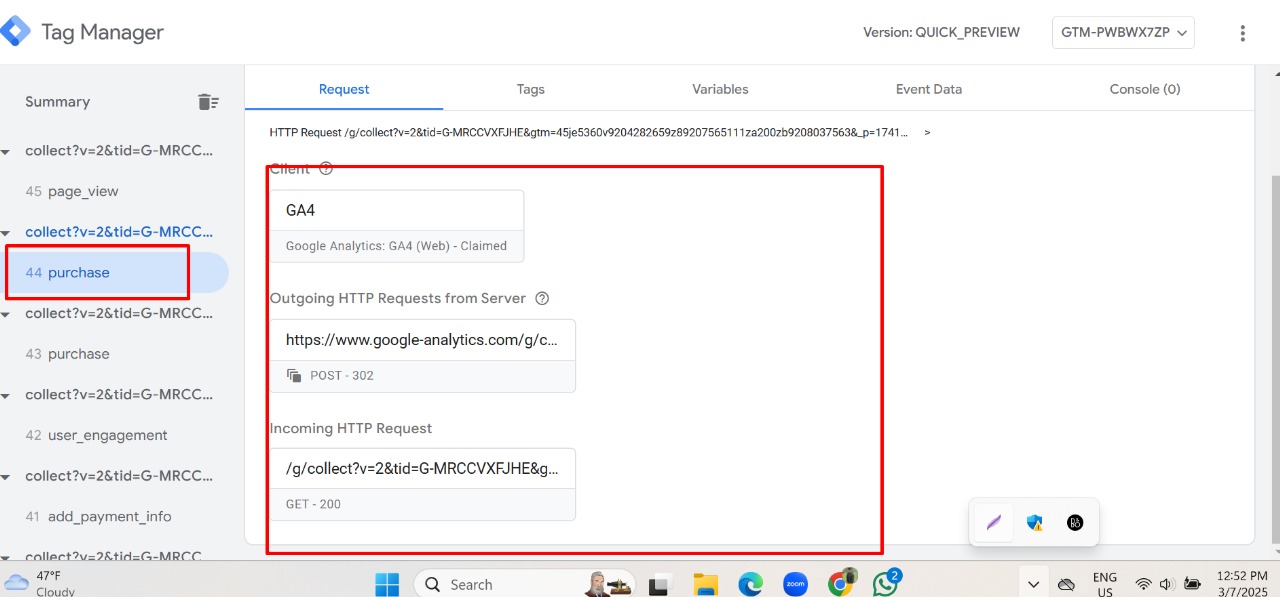The width and height of the screenshot is (1280, 597).
Task: Switch to the Request tab
Action: tap(344, 89)
